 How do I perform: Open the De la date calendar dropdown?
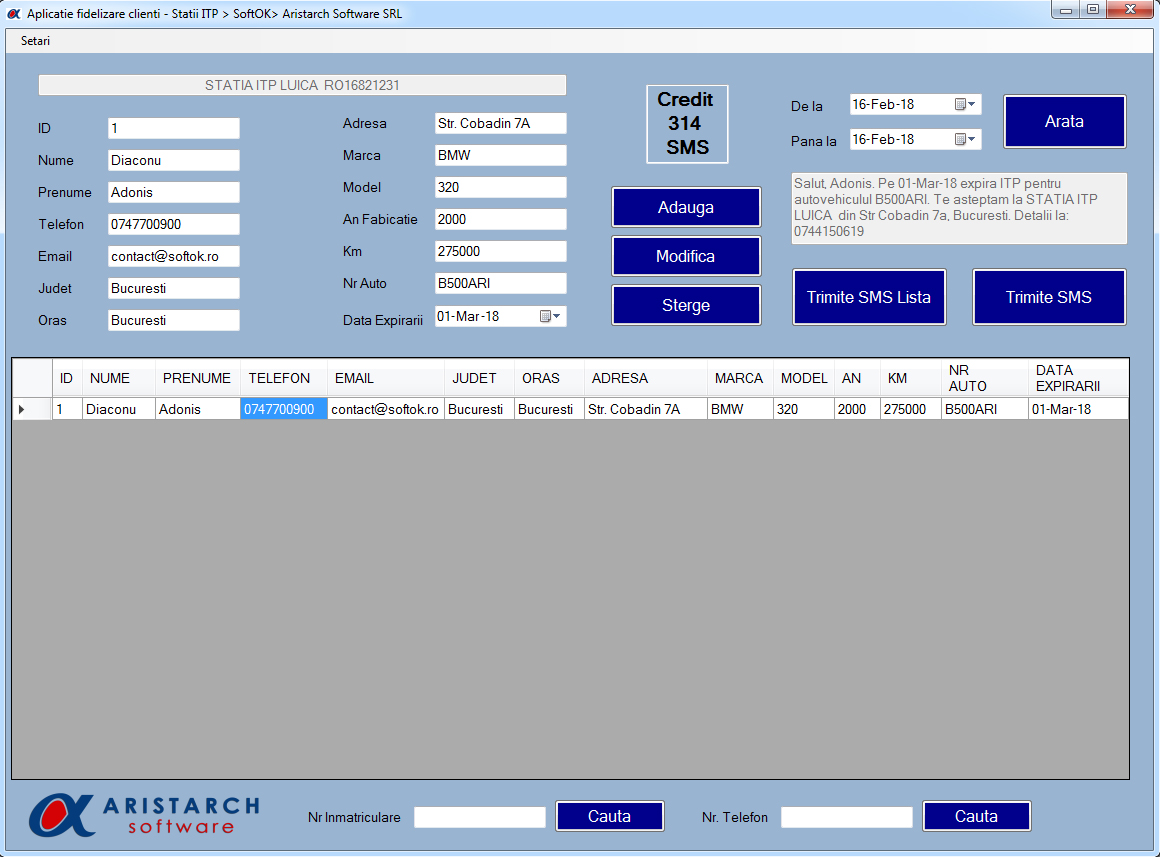click(965, 104)
